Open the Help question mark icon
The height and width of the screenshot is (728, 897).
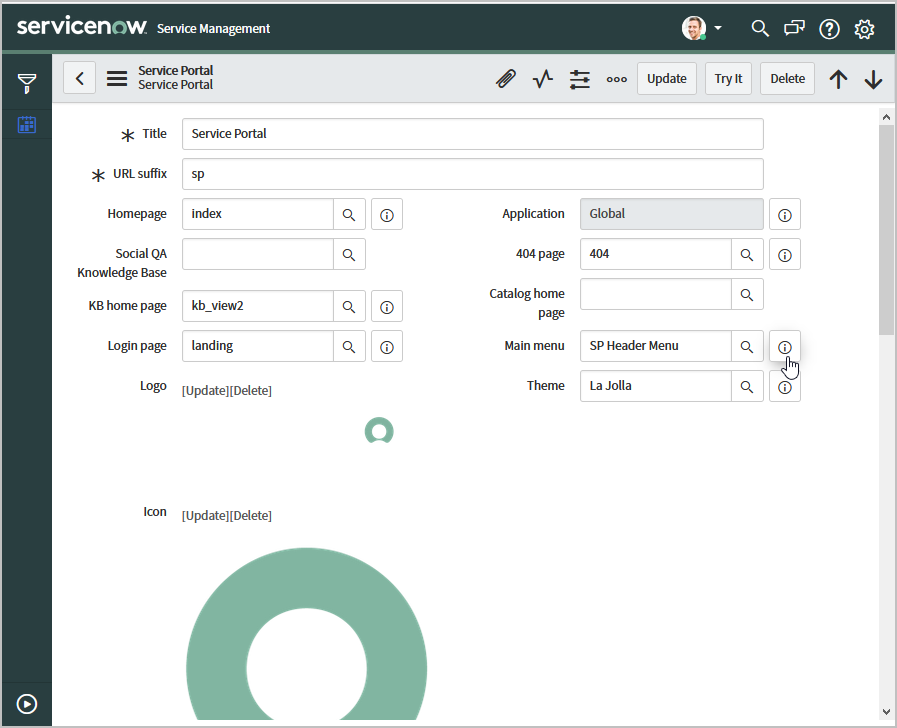829,29
